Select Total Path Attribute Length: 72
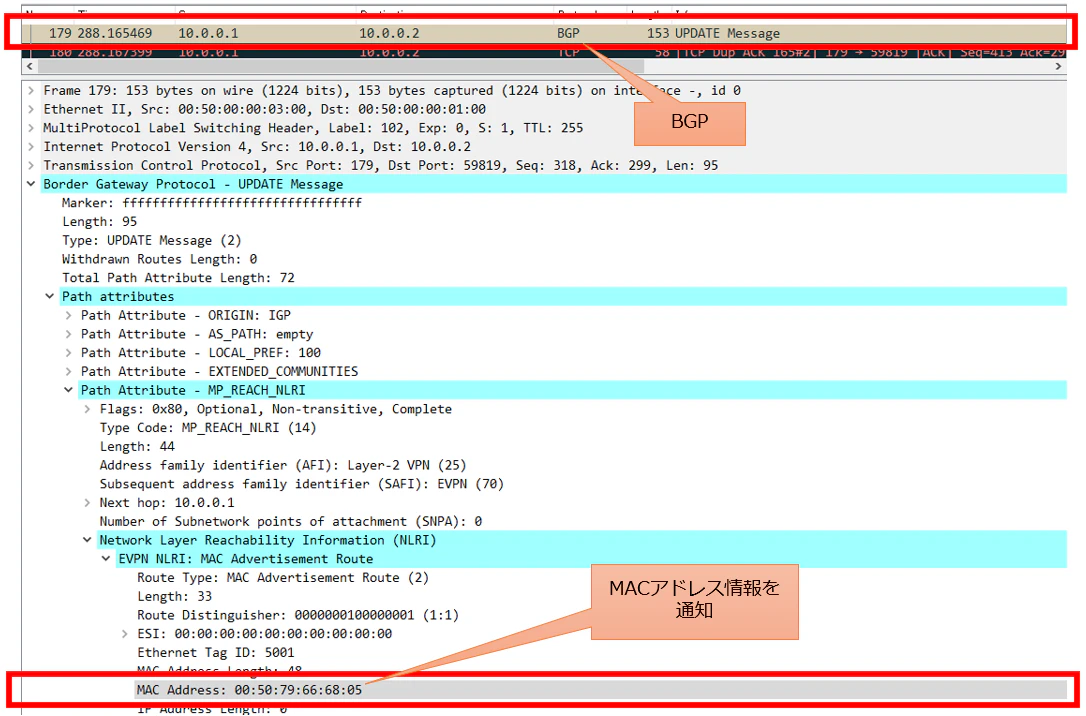 tap(178, 278)
